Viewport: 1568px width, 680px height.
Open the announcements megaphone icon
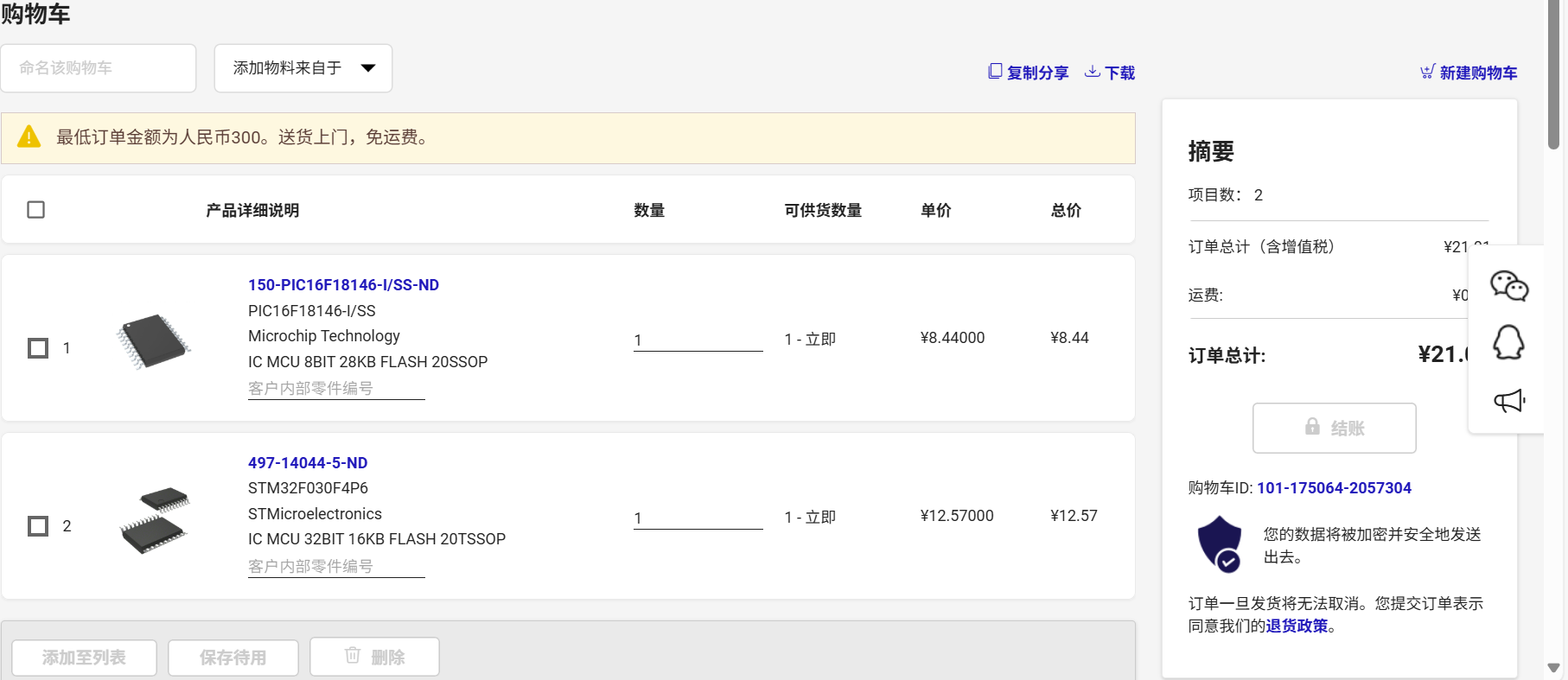click(x=1509, y=400)
